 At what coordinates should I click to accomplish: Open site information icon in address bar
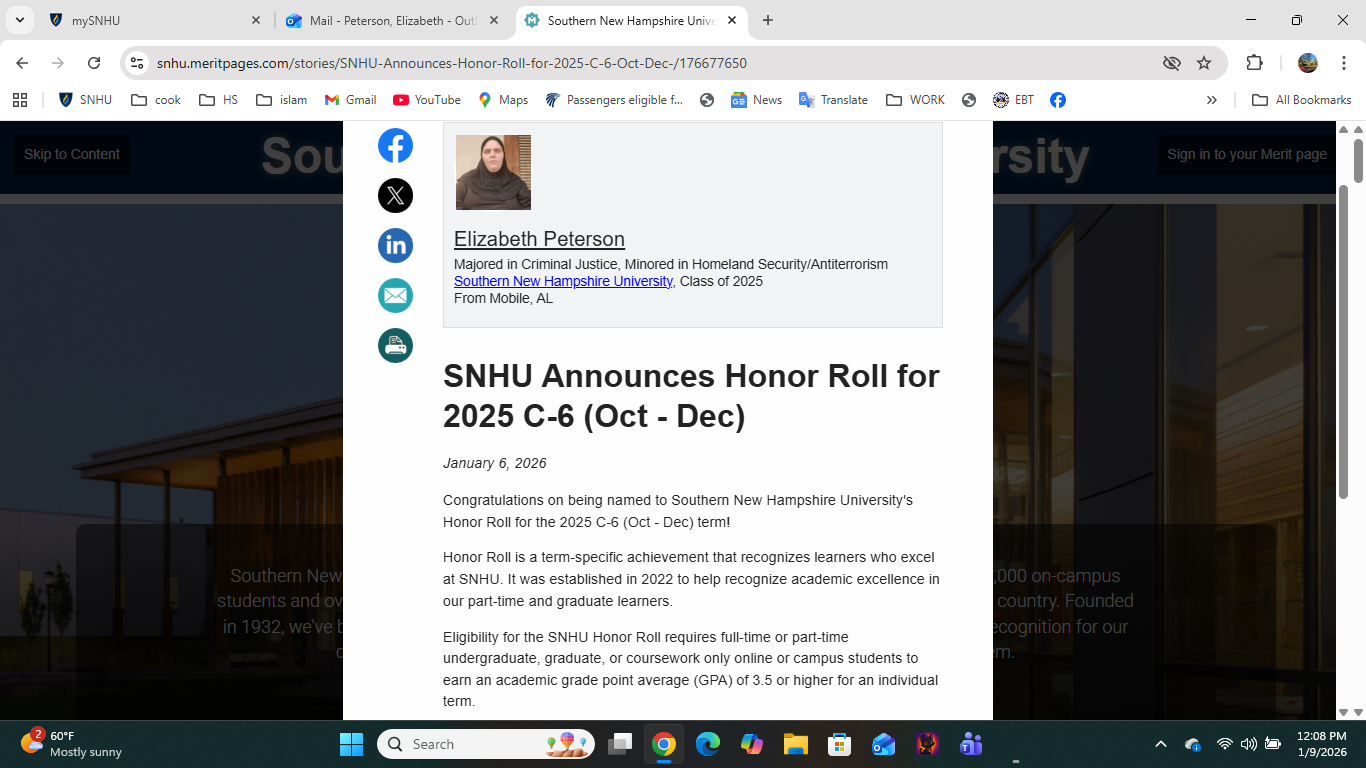(137, 63)
